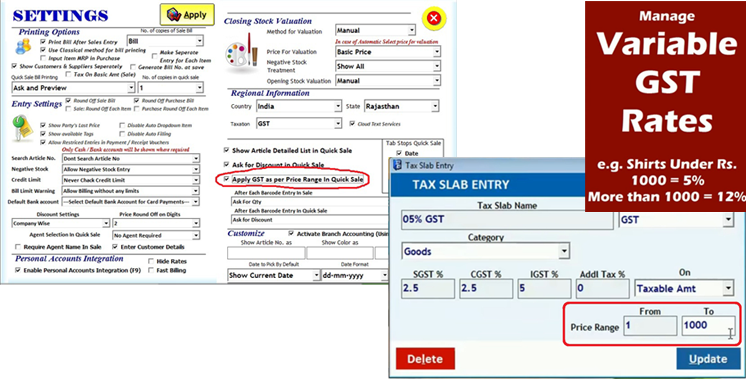This screenshot has height=379, width=746.
Task: Click the Price Range To field
Action: click(x=708, y=326)
